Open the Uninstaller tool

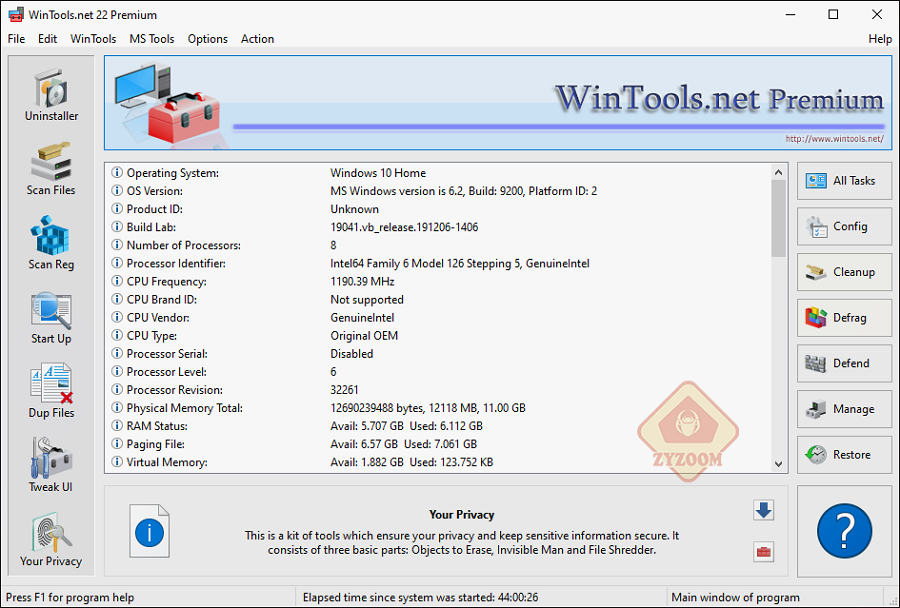click(x=51, y=95)
